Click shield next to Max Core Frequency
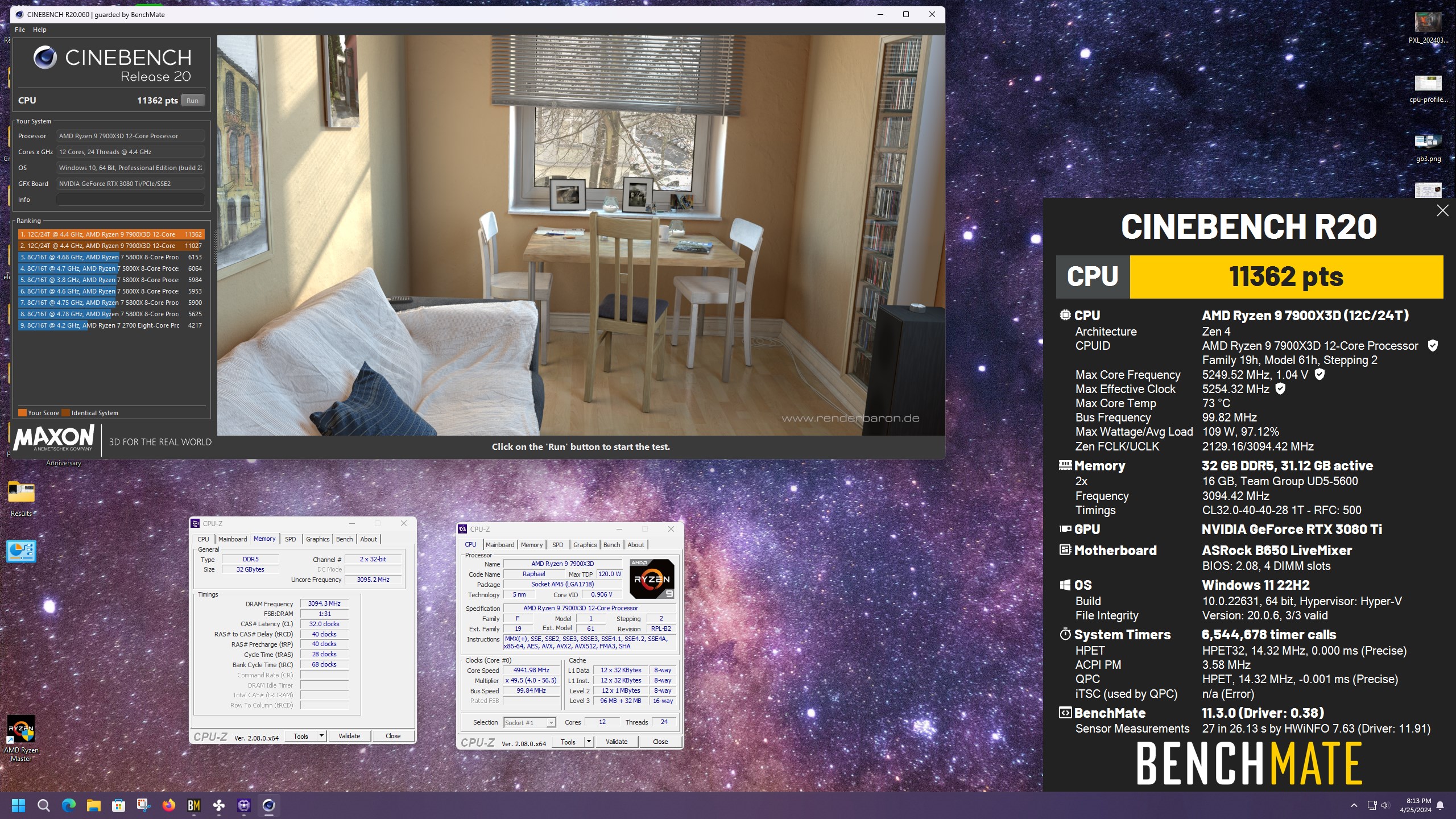 pos(1319,374)
